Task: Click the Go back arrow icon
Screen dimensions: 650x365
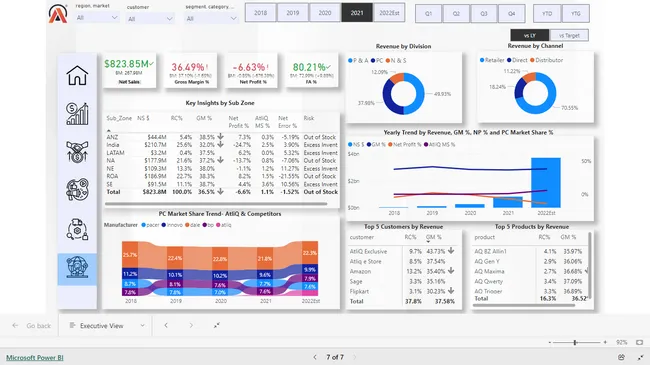Action: click(x=15, y=326)
